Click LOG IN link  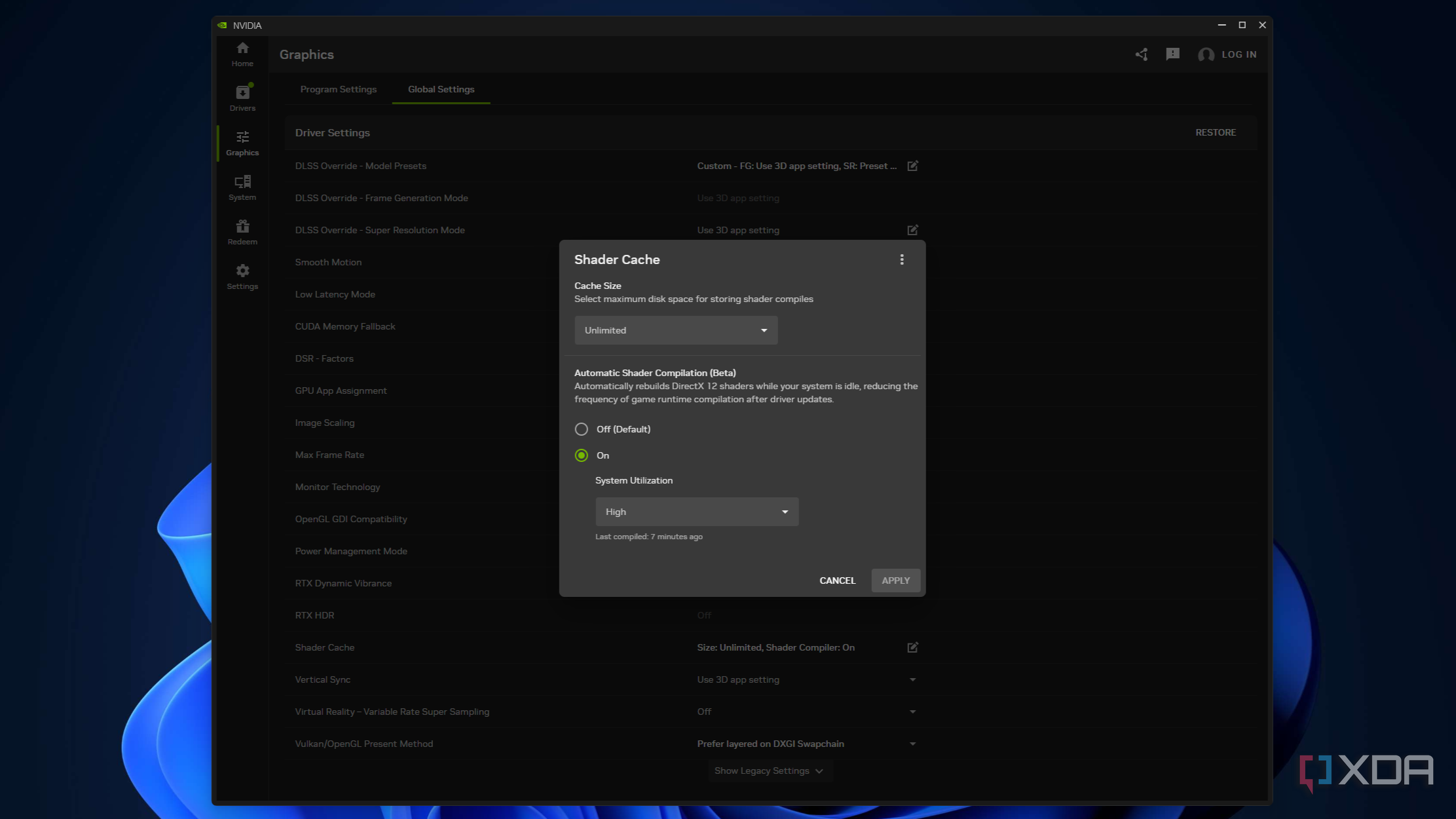tap(1239, 54)
